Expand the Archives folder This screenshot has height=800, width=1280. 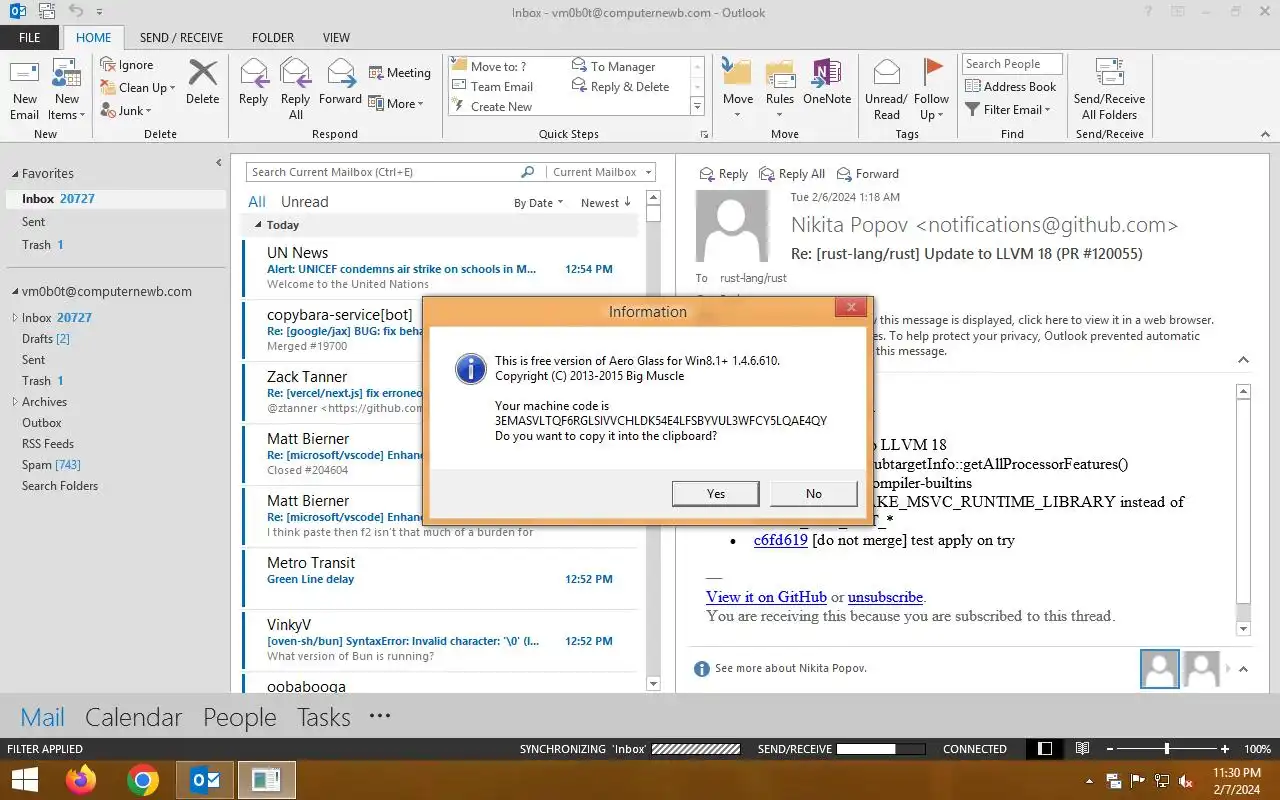click(14, 402)
